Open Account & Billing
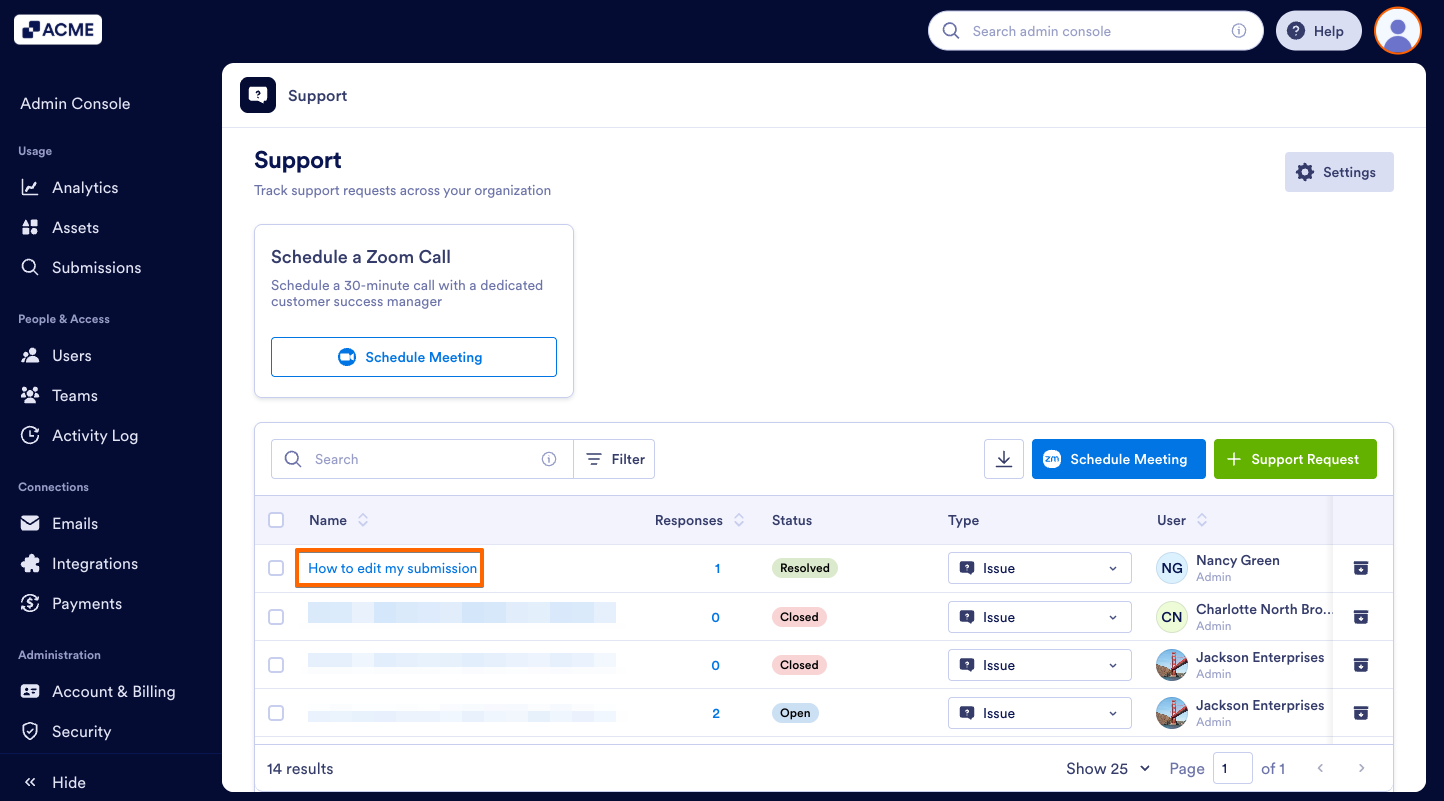The width and height of the screenshot is (1444, 801). click(x=113, y=691)
